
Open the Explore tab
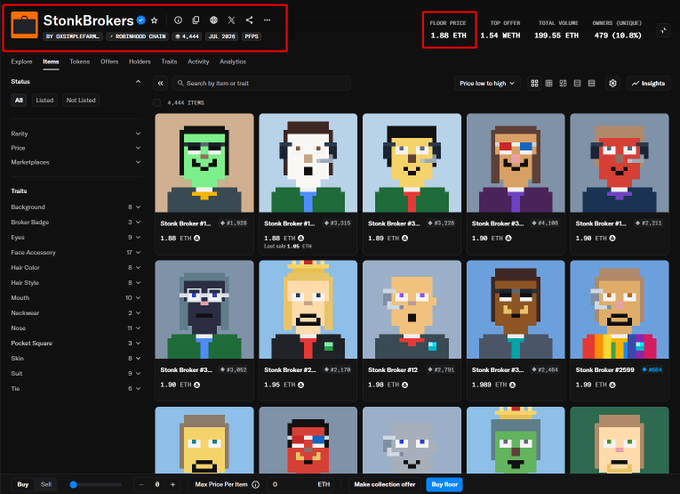(x=22, y=62)
